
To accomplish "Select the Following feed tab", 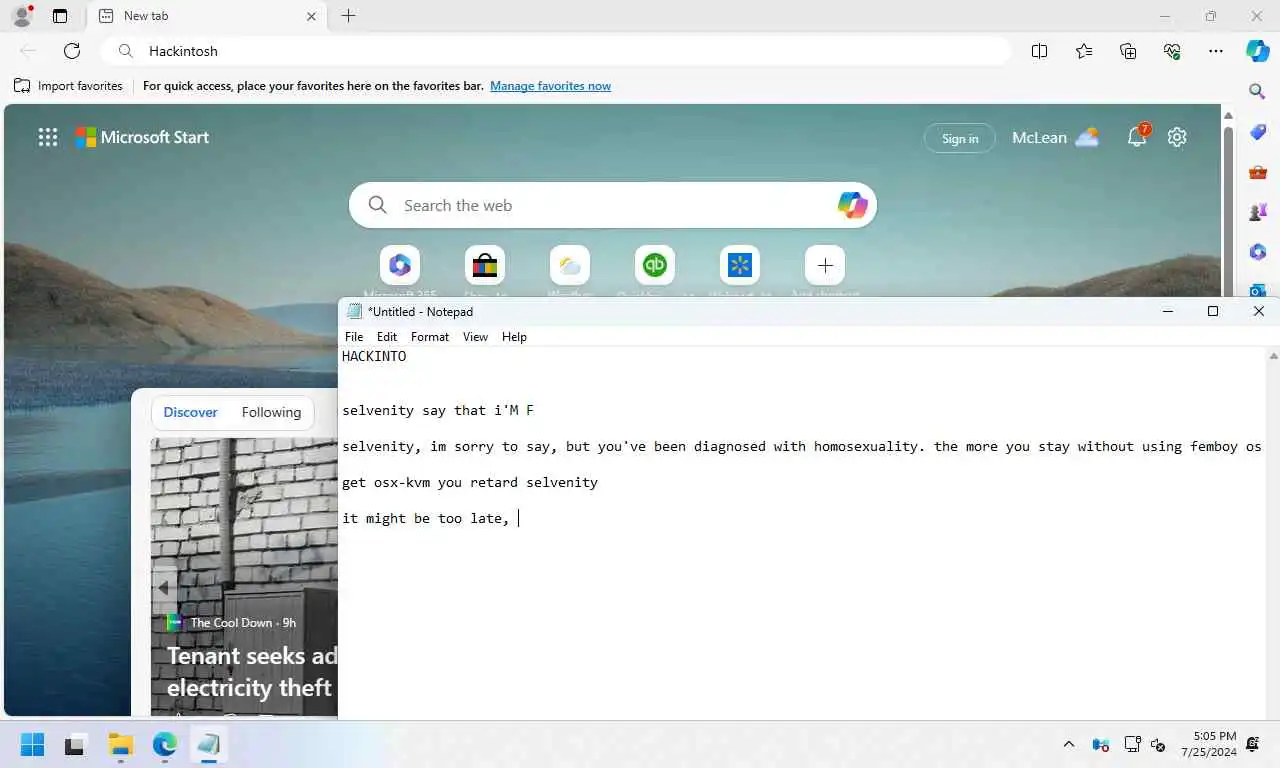I will pos(271,412).
